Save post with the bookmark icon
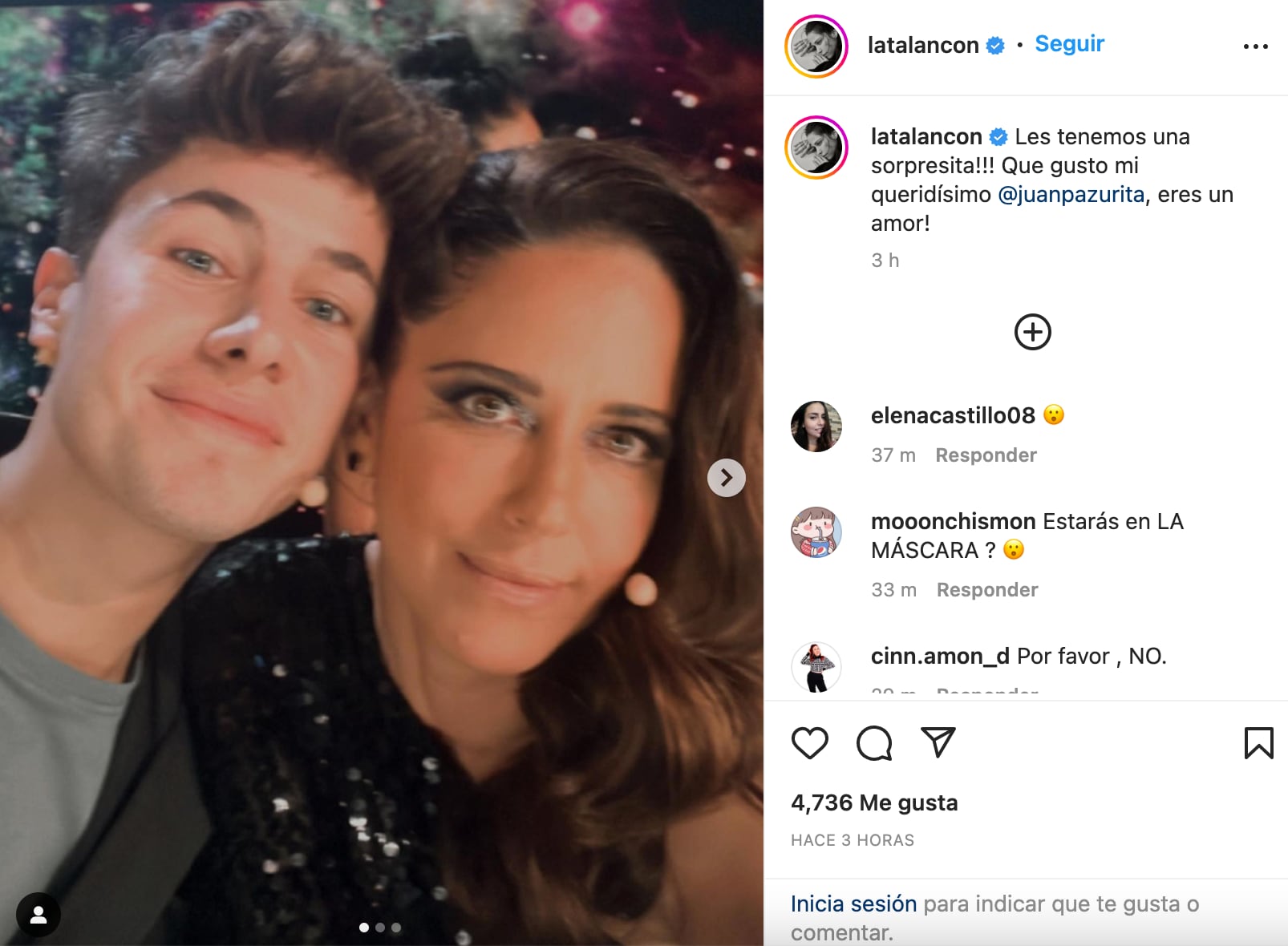This screenshot has width=1288, height=946. pos(1258,743)
